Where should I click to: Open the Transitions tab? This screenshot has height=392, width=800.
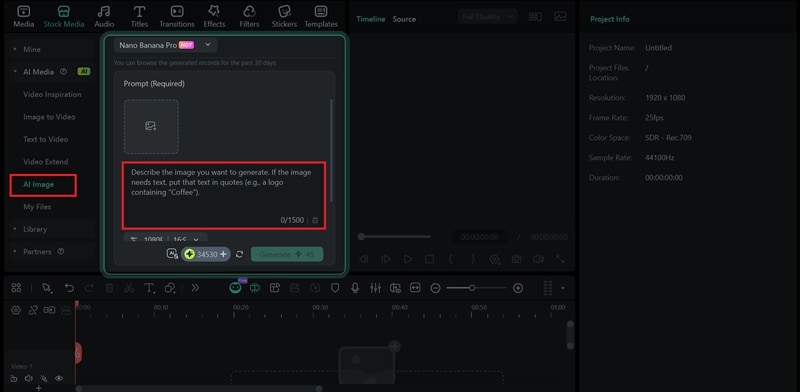pos(177,17)
